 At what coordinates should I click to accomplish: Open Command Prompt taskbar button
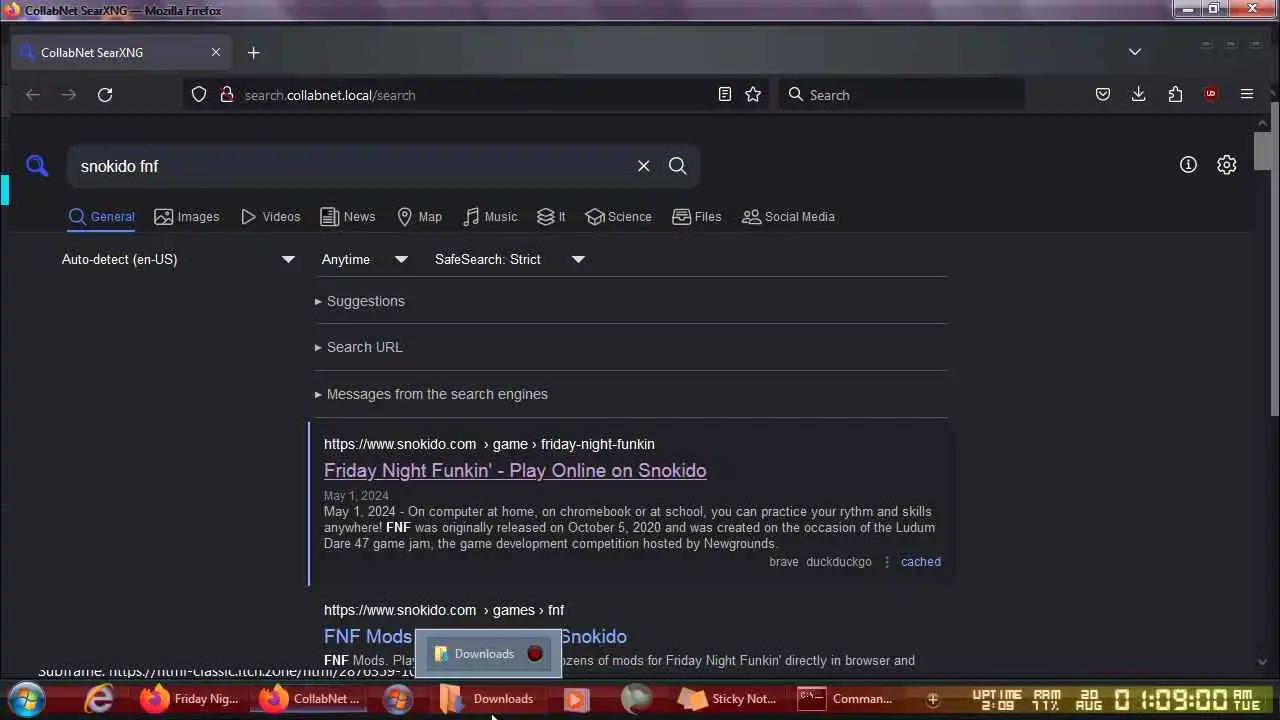click(846, 699)
